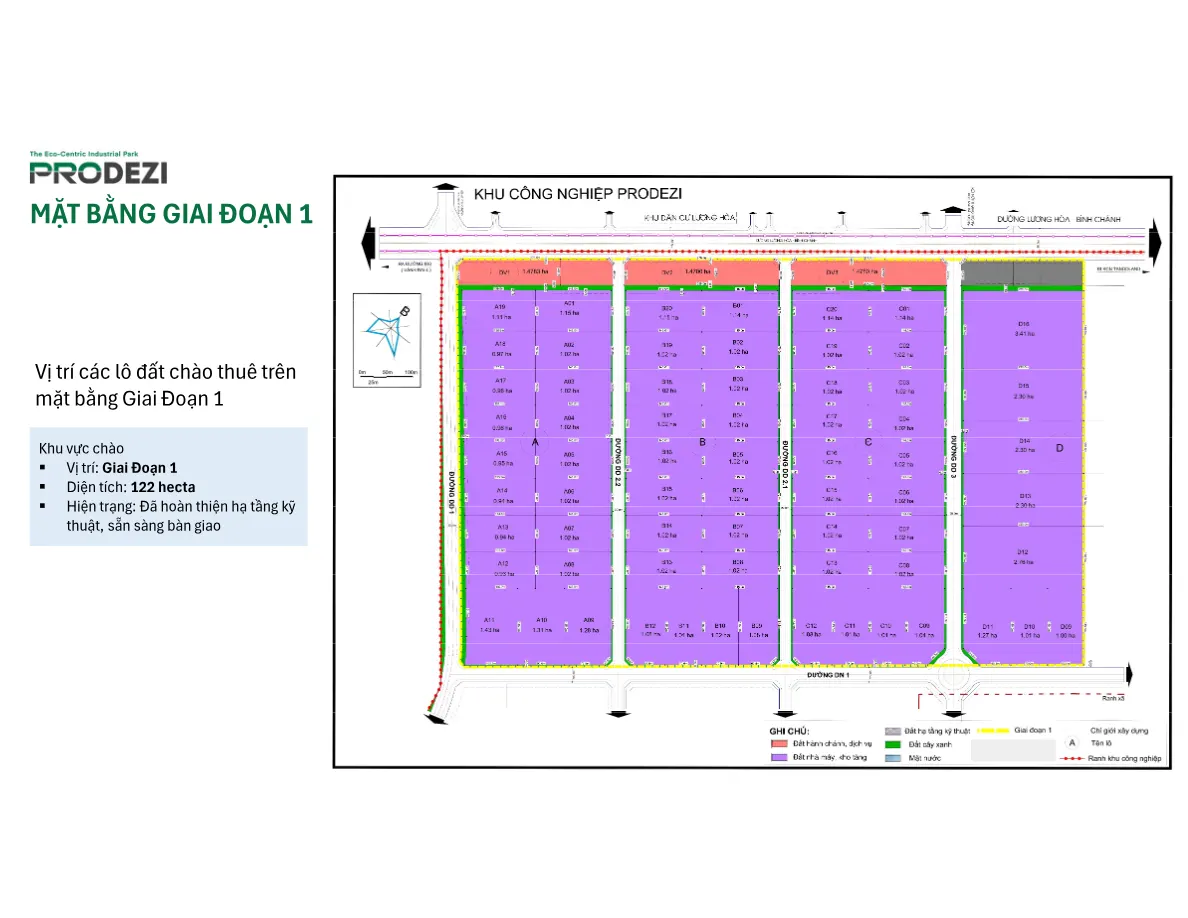Select the gray 'Đất hạ tầng kỹ thuật' legend swatch
The height and width of the screenshot is (918, 1188).
(893, 731)
